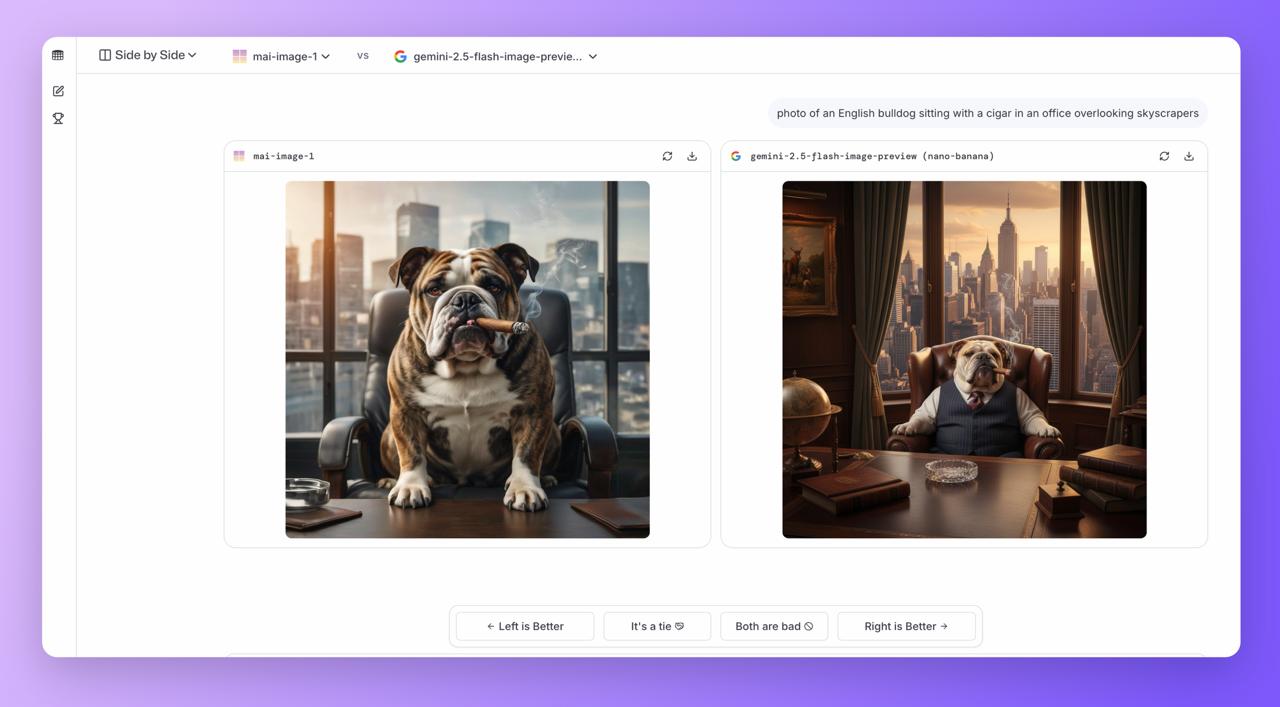
Task: Download the gemini nano-banana image
Action: tap(1189, 156)
